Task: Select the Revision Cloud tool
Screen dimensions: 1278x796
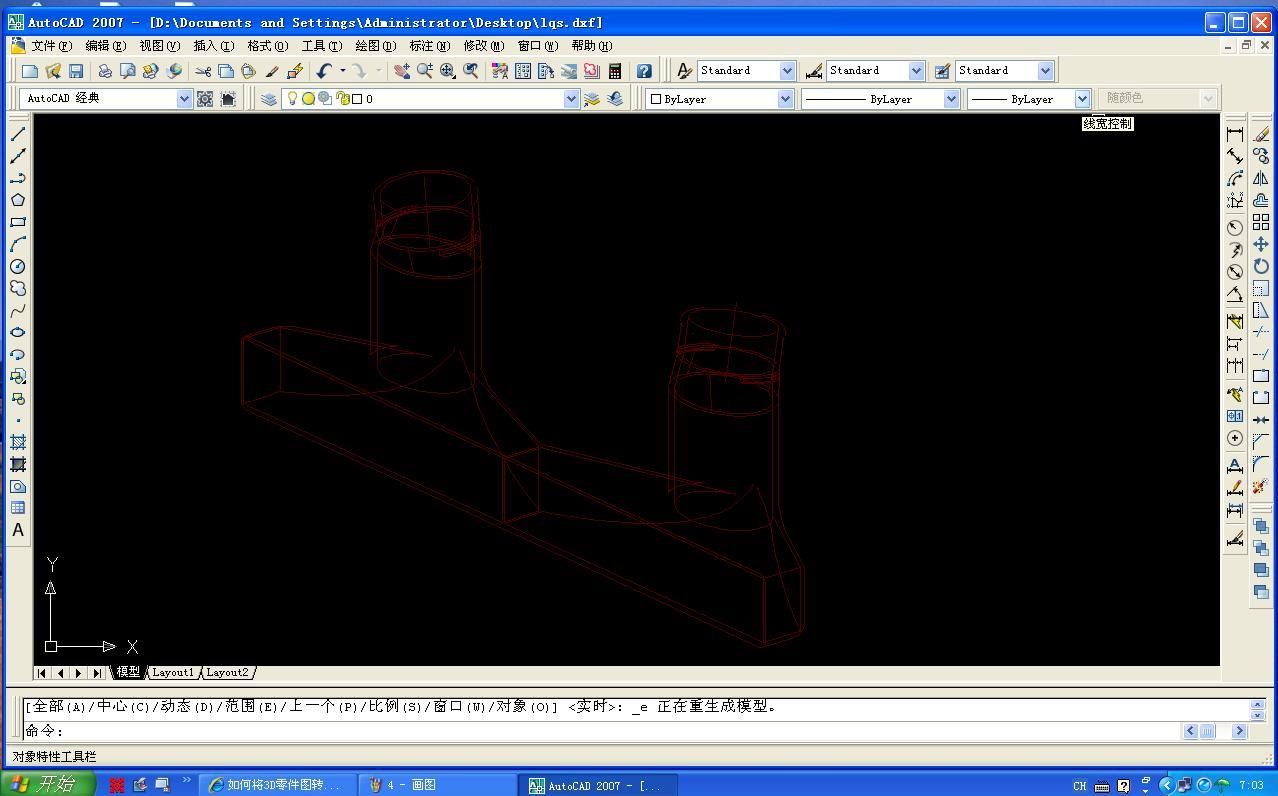Action: tap(18, 288)
